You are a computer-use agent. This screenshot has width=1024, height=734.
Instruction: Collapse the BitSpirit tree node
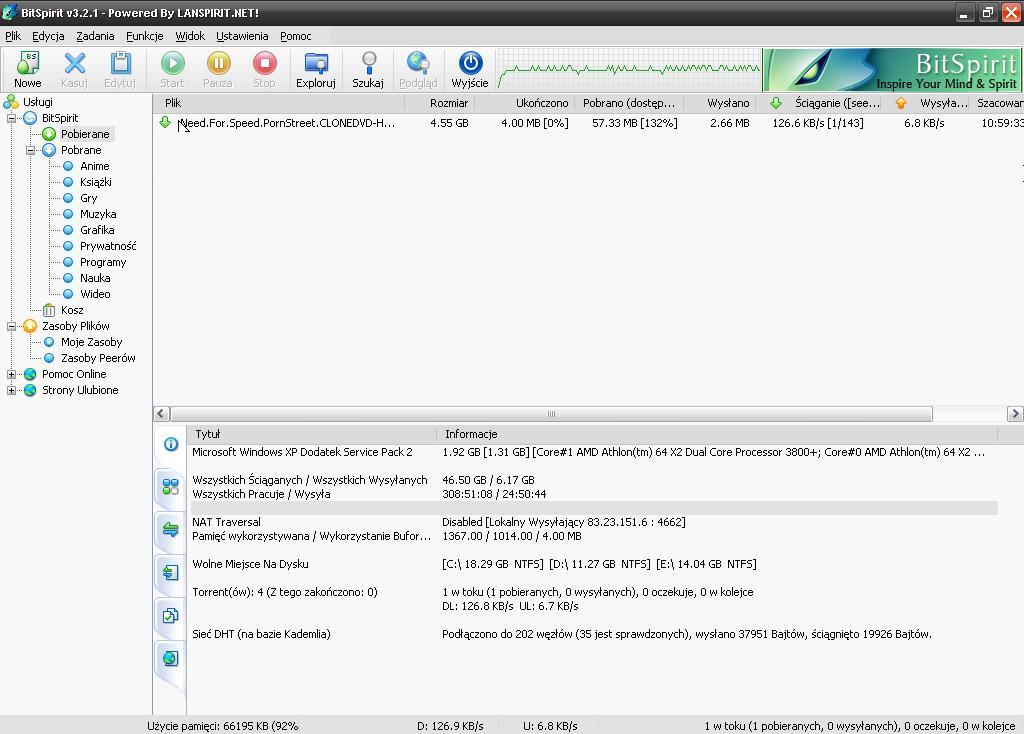[x=11, y=118]
